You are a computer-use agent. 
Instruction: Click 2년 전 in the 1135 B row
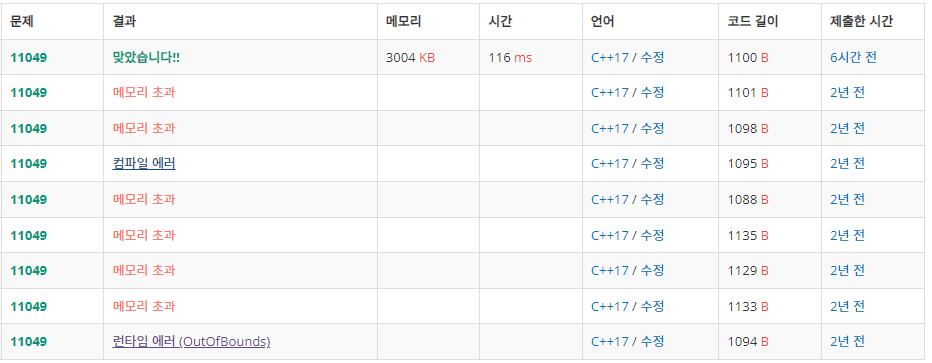coord(847,235)
